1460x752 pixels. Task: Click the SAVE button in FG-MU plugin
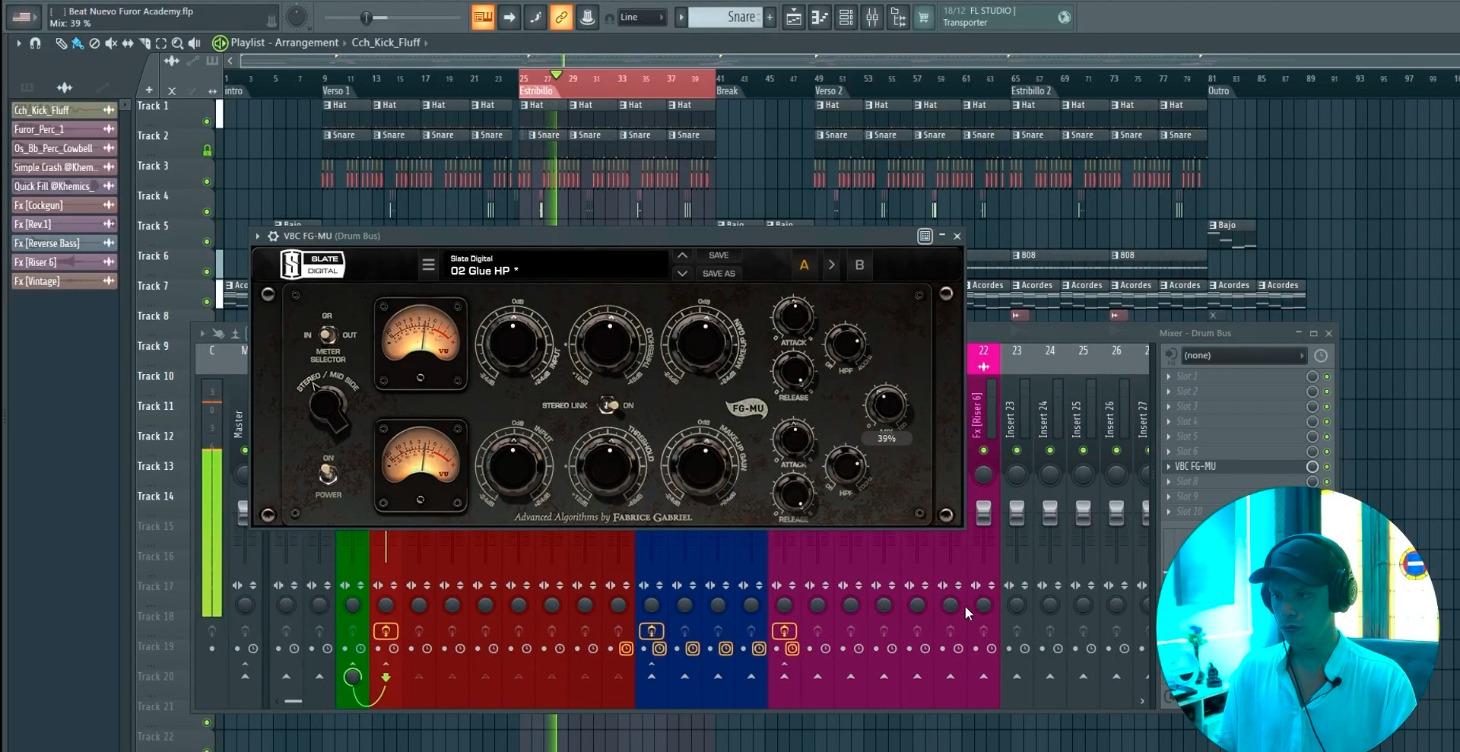[x=718, y=256]
